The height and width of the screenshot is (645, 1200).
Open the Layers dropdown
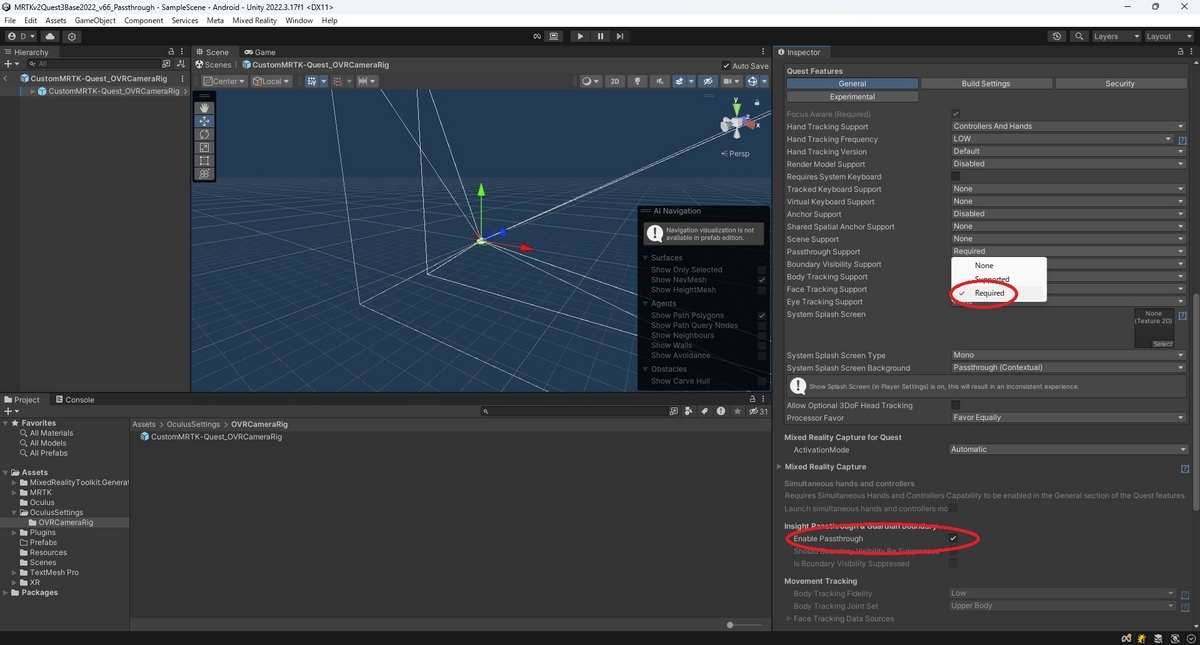1115,36
